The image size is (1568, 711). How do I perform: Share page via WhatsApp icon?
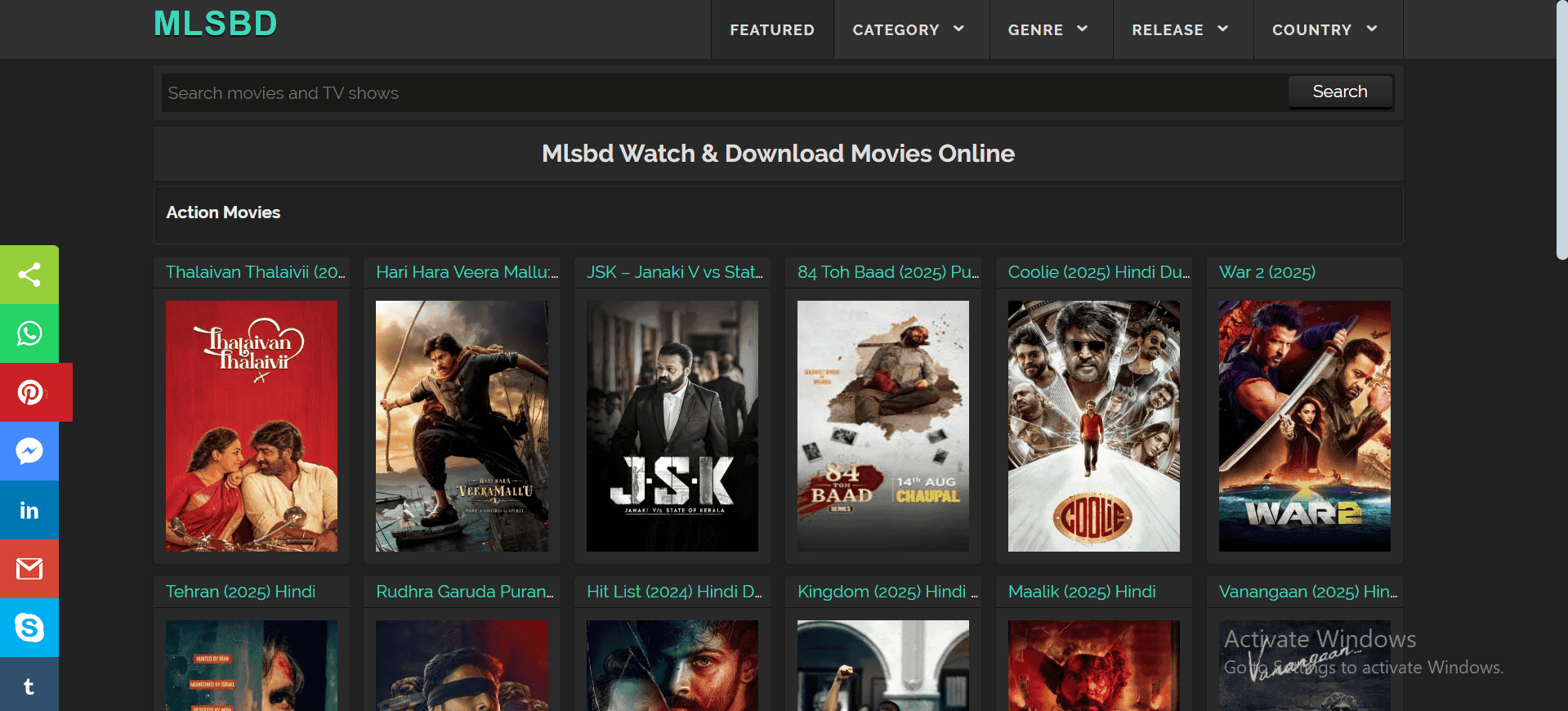tap(29, 333)
